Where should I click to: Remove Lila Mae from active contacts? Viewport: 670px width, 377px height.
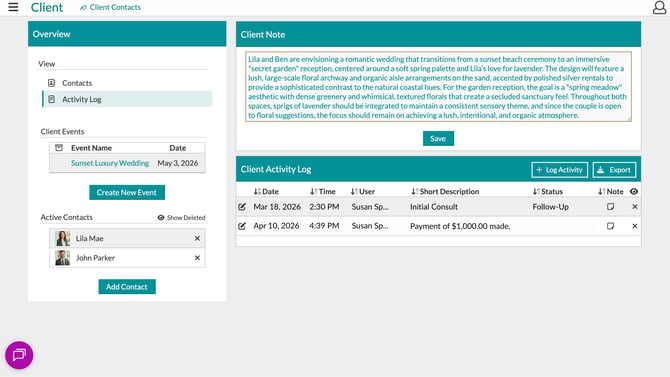[x=197, y=238]
